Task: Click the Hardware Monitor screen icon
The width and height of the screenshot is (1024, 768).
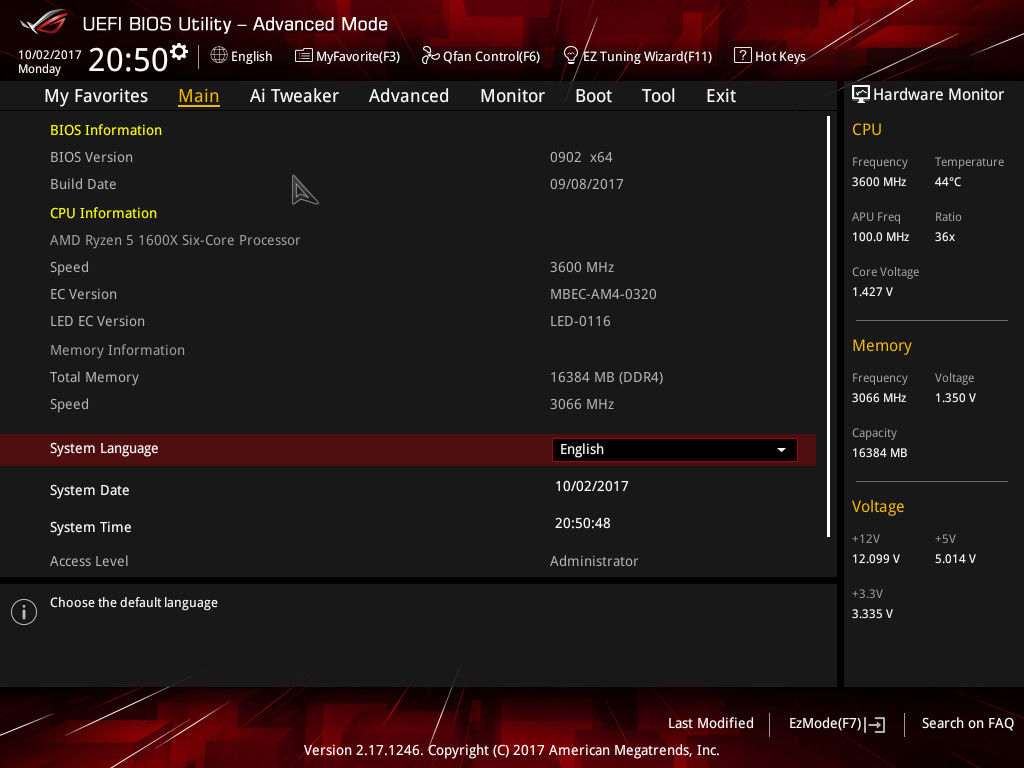Action: [x=861, y=95]
